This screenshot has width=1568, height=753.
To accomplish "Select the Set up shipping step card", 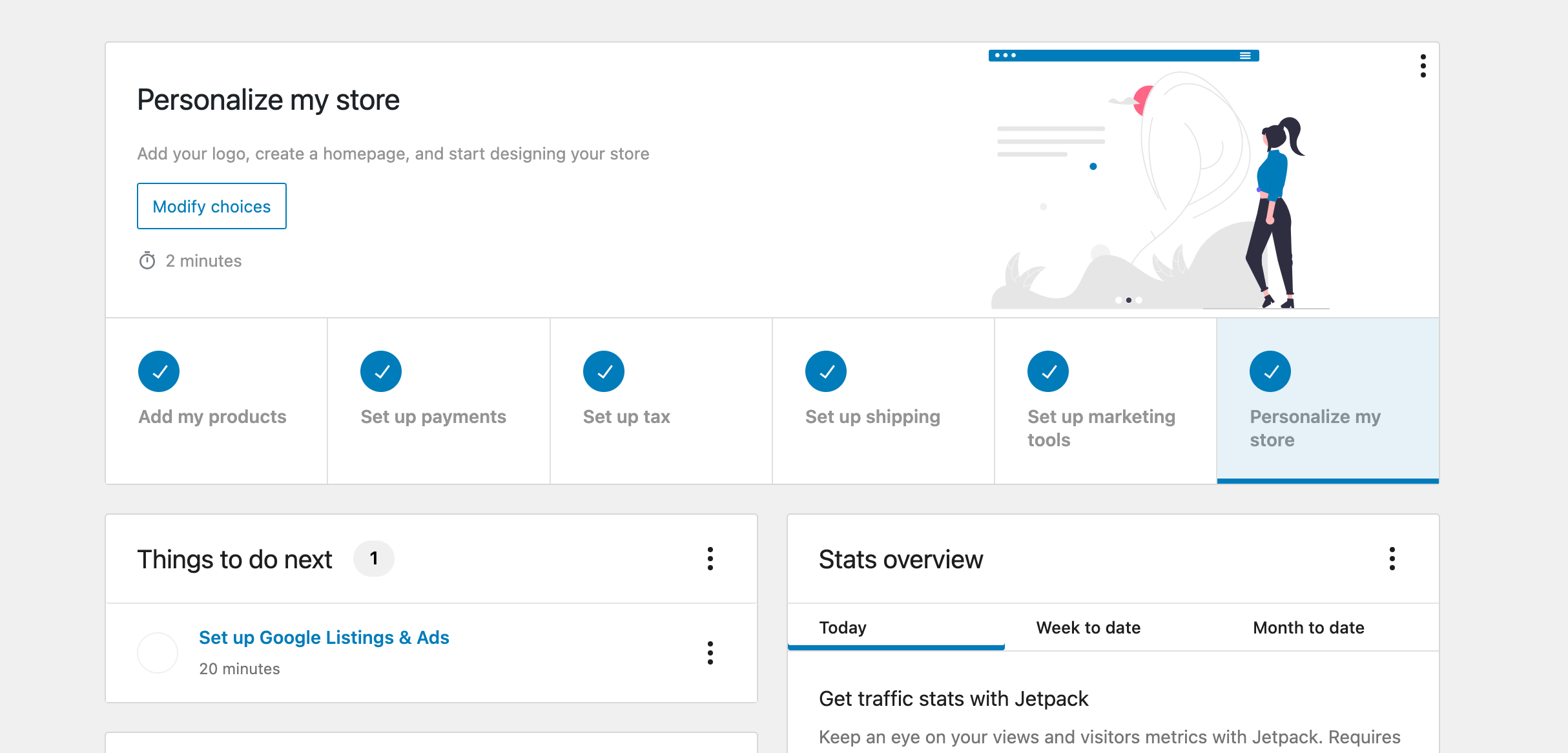I will click(x=882, y=400).
